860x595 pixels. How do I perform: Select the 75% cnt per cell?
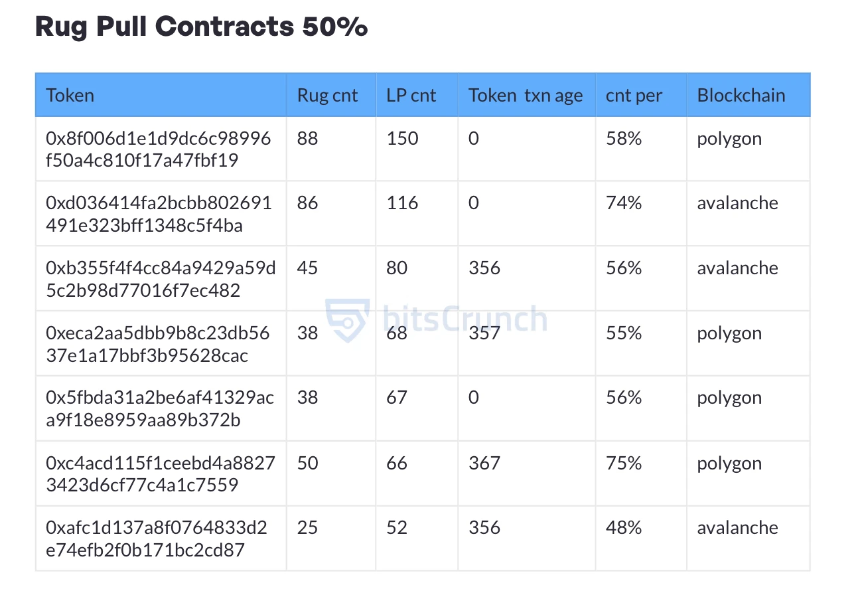click(624, 463)
